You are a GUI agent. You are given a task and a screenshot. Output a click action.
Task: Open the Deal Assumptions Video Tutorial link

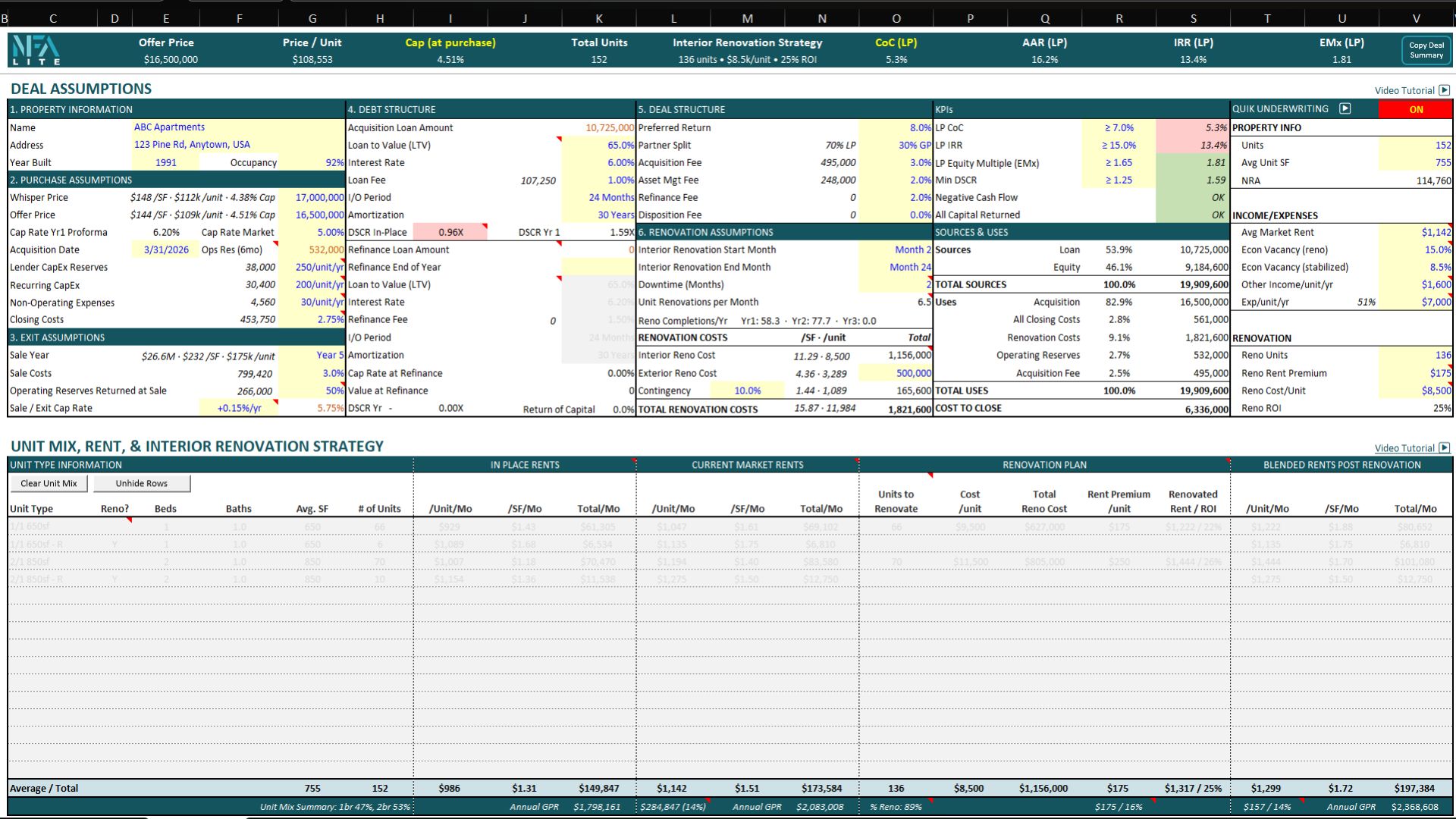1404,90
